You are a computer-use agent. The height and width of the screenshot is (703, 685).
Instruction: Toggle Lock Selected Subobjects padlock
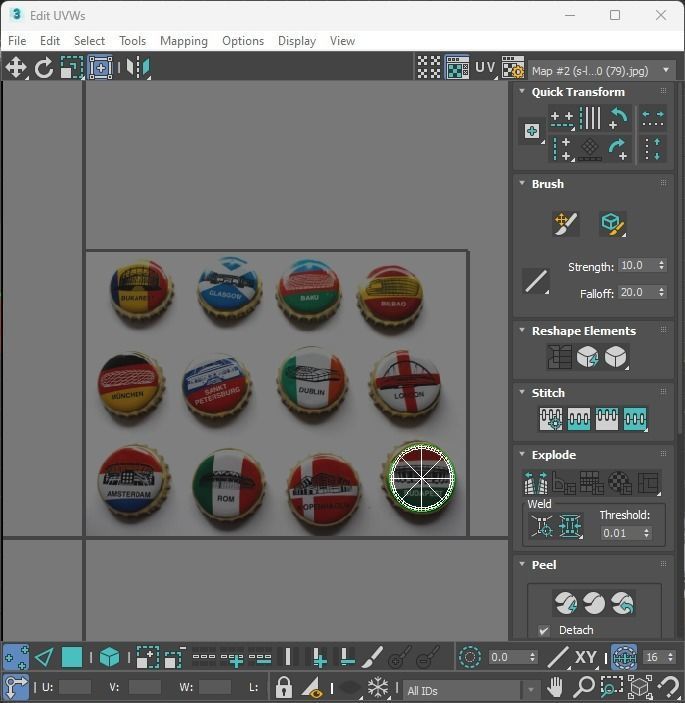pyautogui.click(x=283, y=687)
